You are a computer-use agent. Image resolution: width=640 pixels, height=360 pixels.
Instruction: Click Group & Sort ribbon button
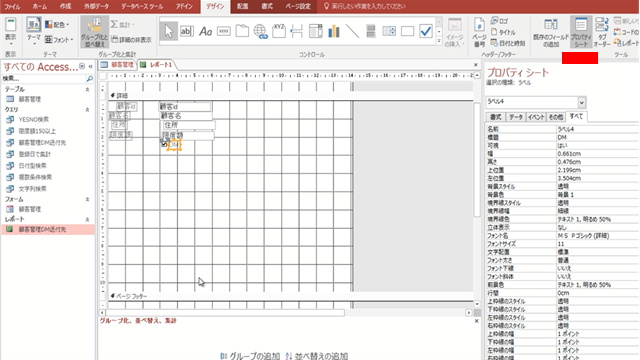coord(94,32)
